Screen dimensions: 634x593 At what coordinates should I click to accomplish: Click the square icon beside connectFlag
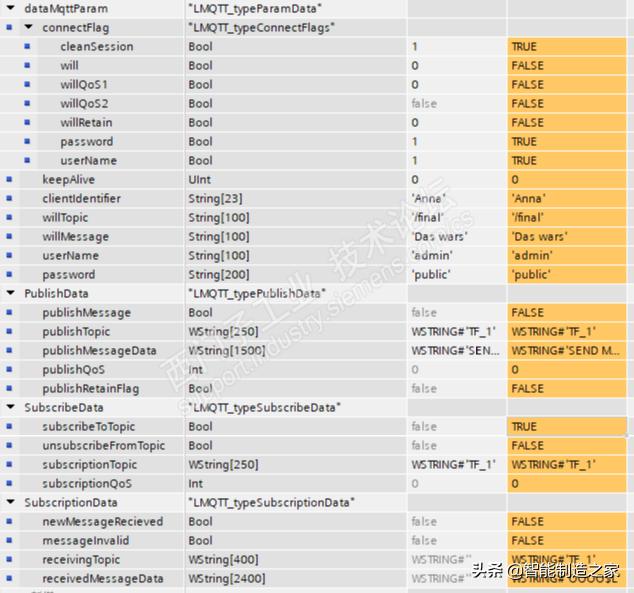9,27
